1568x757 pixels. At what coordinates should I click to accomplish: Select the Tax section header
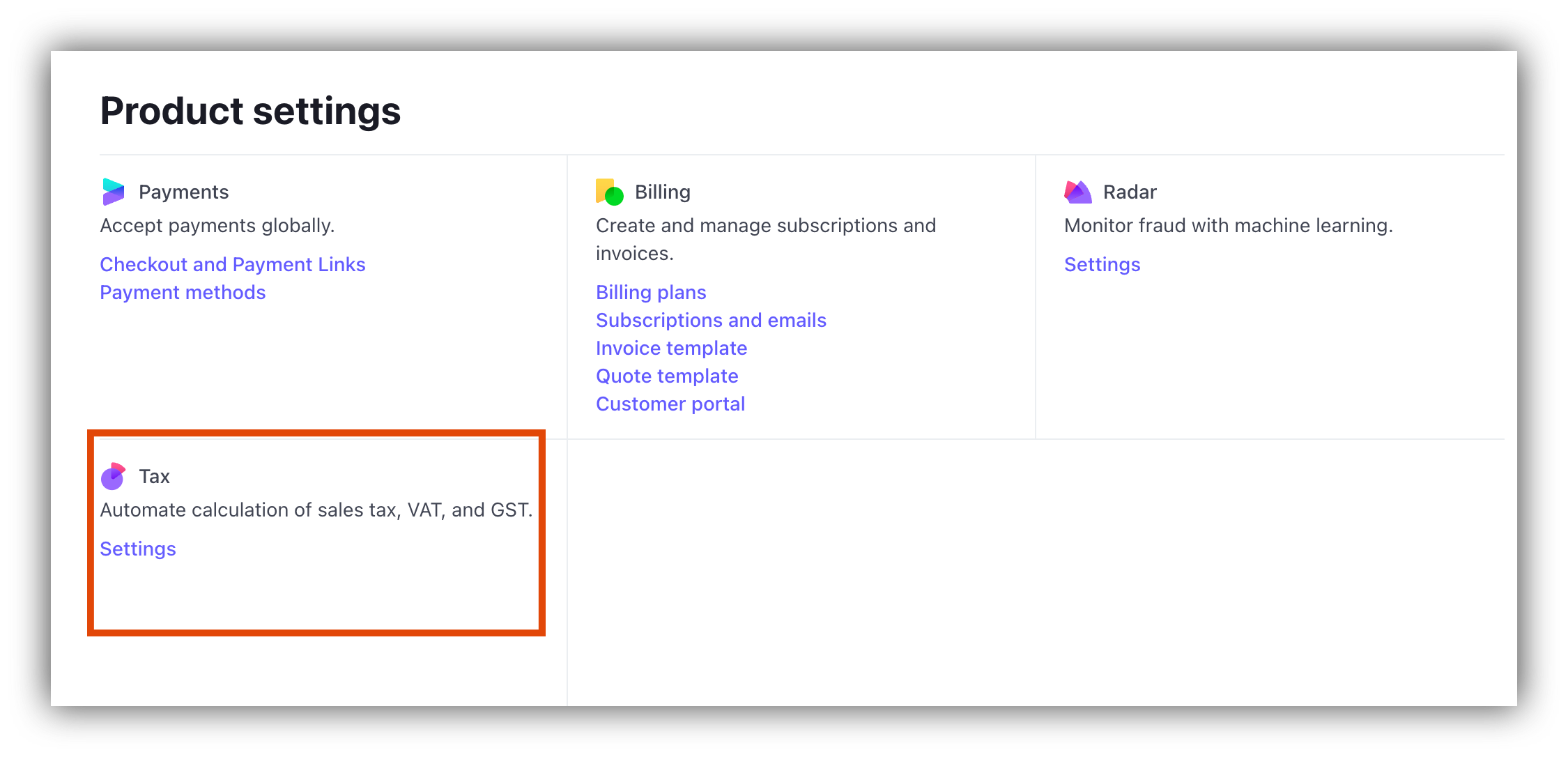[155, 476]
